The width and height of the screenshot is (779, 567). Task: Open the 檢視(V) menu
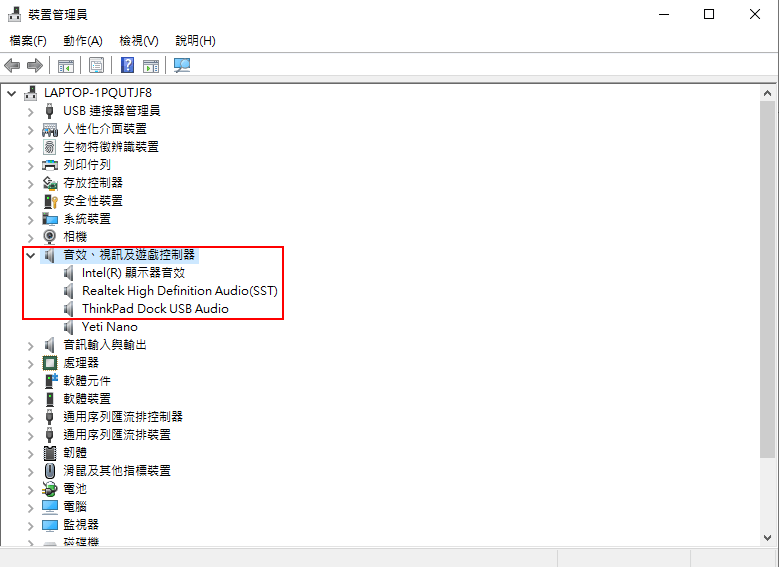138,41
